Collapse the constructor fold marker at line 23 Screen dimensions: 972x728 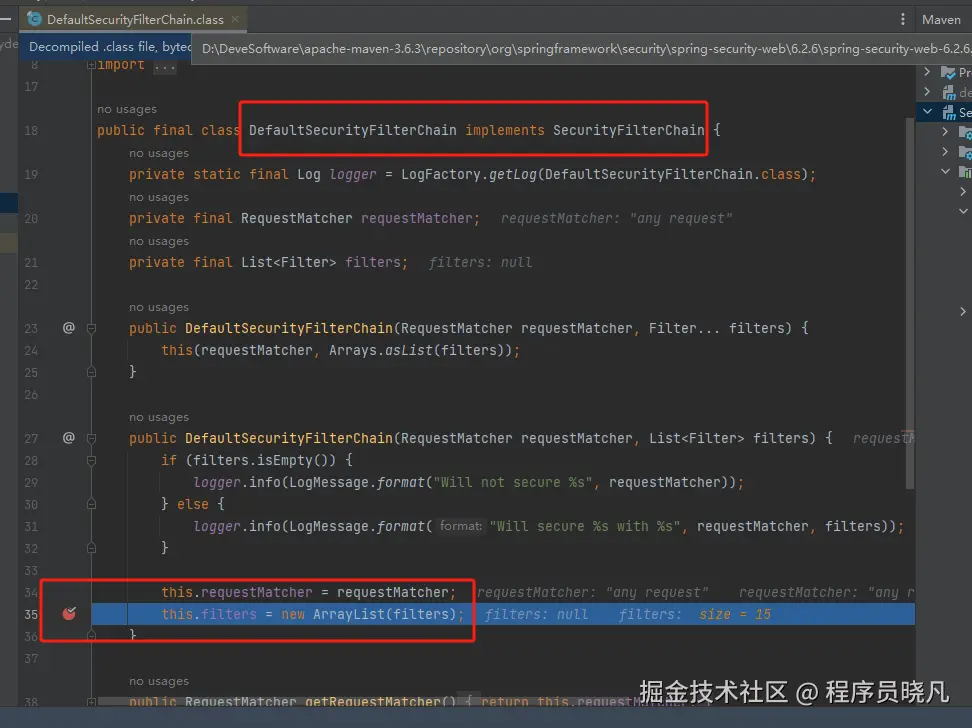click(x=91, y=328)
